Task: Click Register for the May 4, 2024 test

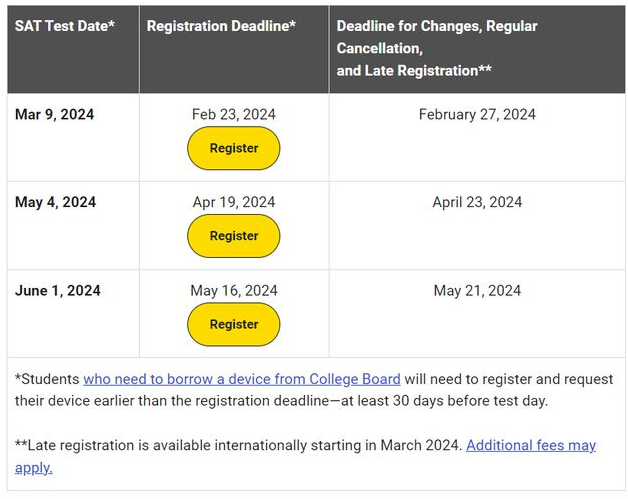Action: point(233,236)
